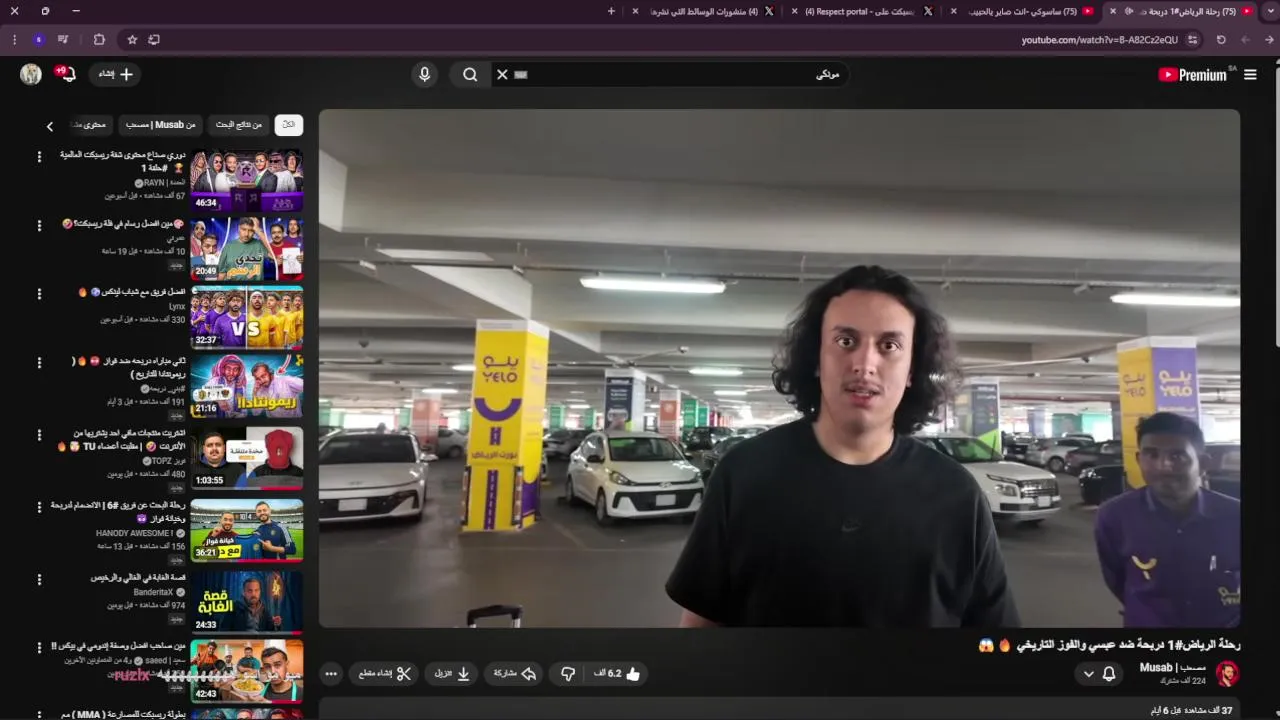Bookmark this page with the star
1280x720 pixels.
132,40
